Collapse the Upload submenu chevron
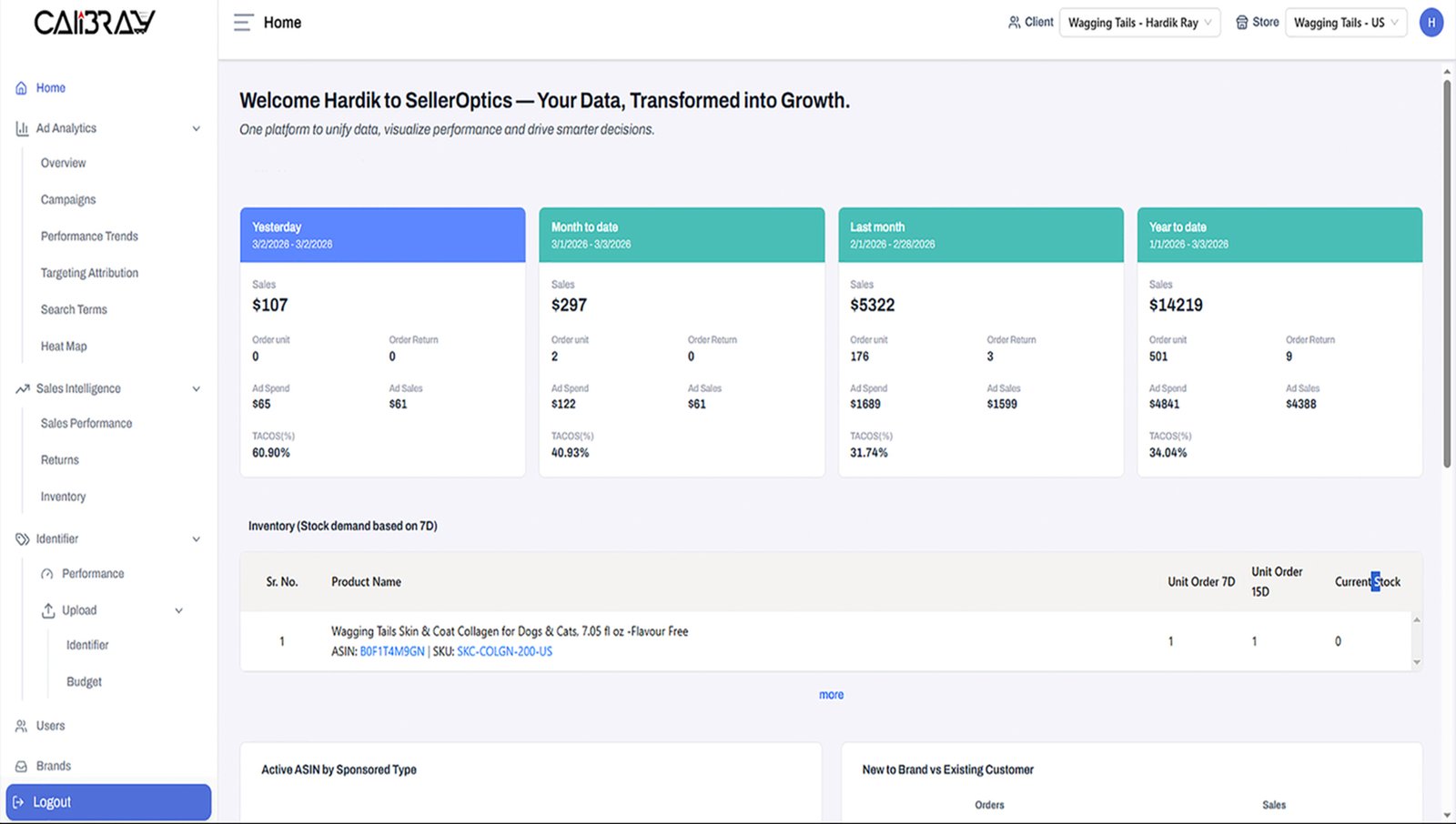 click(x=178, y=611)
